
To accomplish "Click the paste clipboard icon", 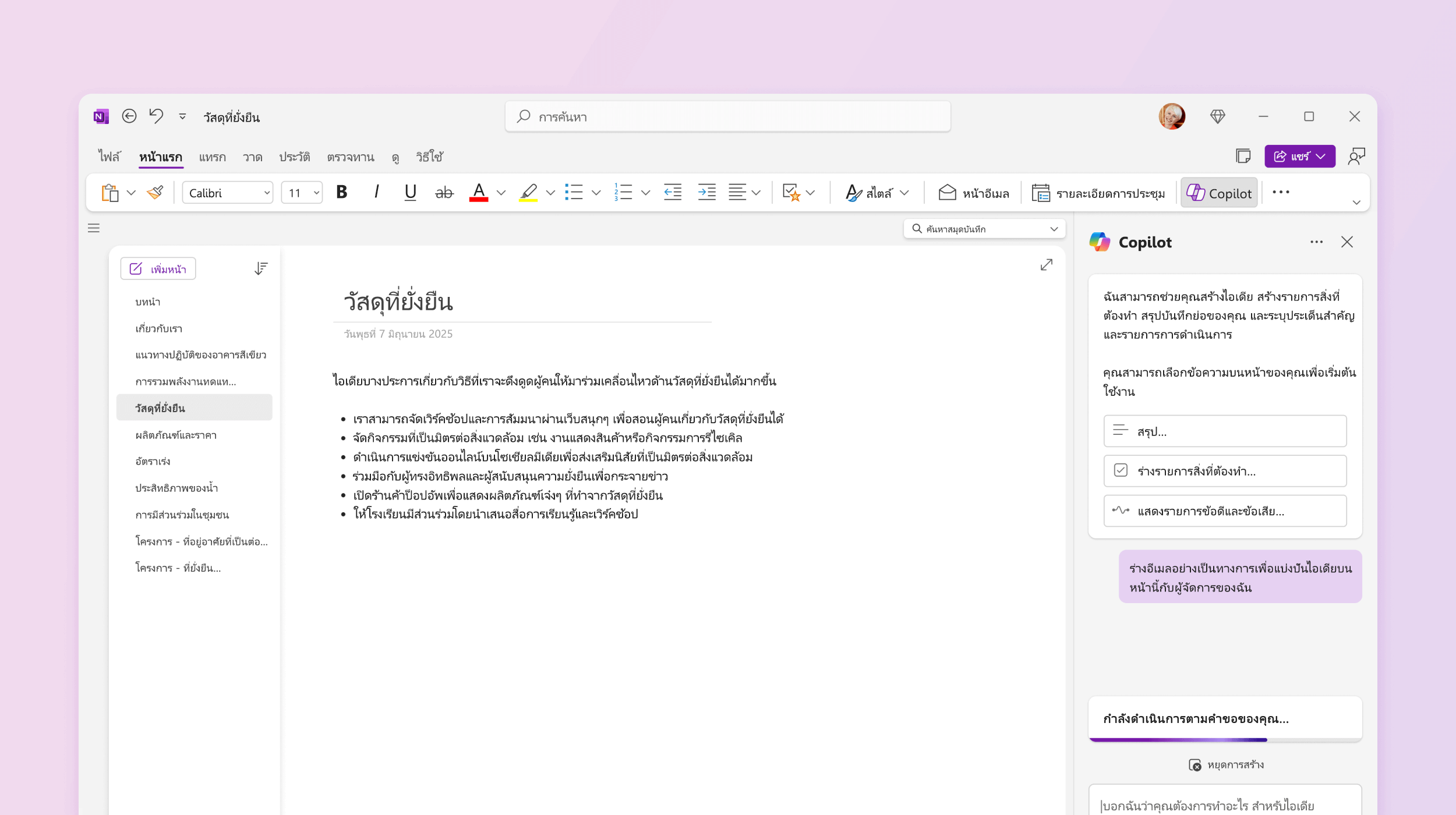I will (x=109, y=193).
